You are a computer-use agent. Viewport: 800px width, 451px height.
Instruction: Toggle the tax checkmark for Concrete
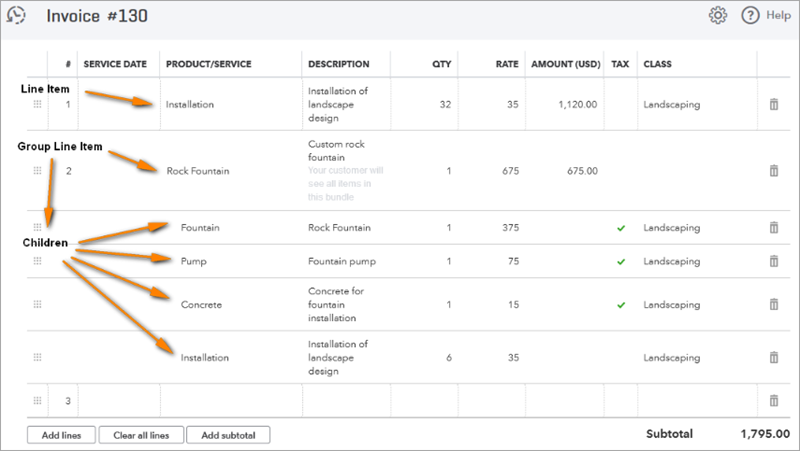click(x=621, y=305)
